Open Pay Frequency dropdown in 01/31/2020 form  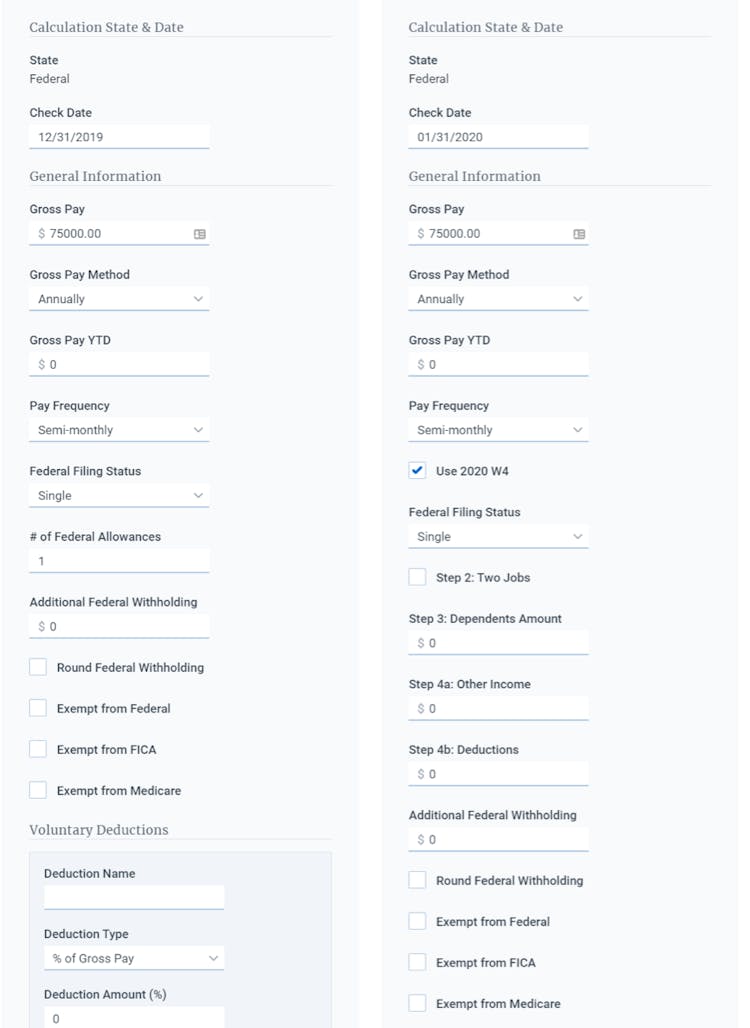[x=498, y=430]
